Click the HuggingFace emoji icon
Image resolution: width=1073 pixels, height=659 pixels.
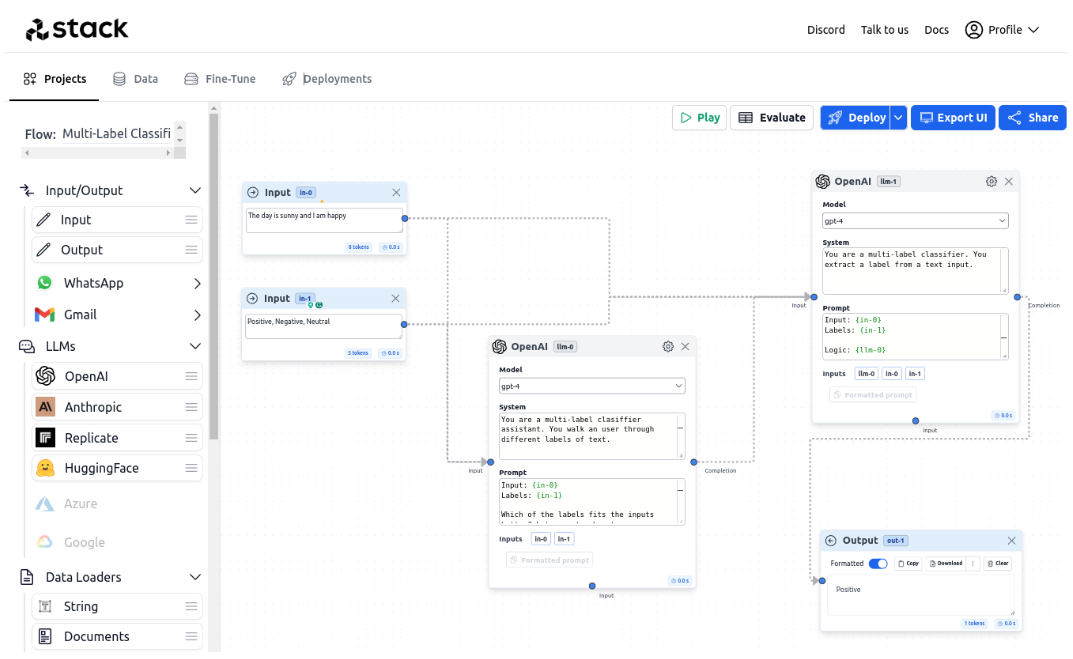pyautogui.click(x=45, y=468)
